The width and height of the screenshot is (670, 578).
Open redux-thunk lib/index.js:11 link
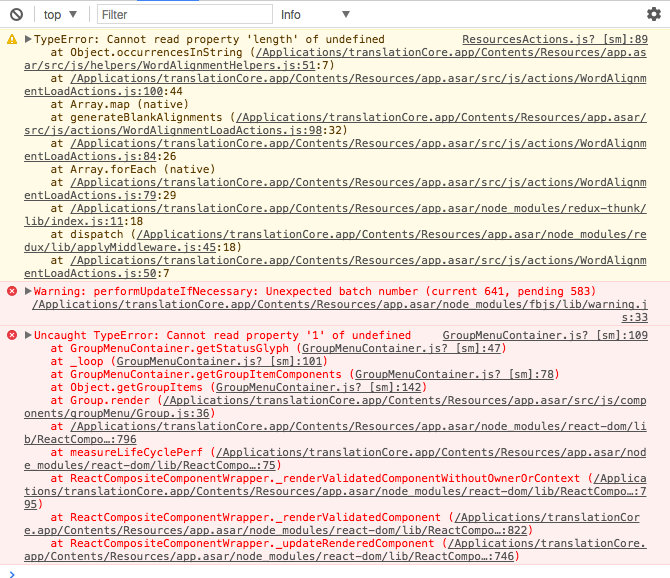point(335,215)
